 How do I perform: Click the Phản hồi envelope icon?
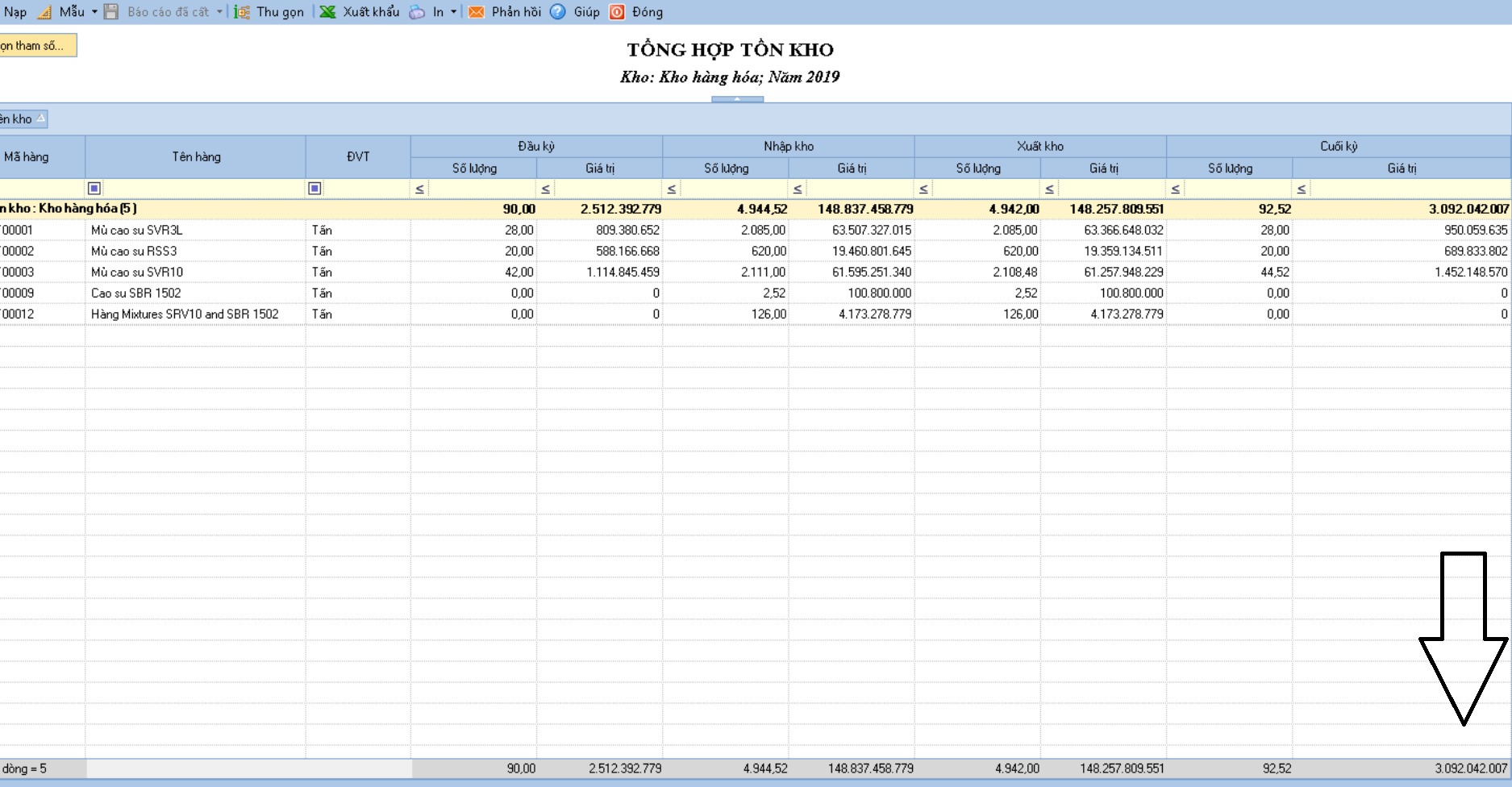(x=477, y=12)
